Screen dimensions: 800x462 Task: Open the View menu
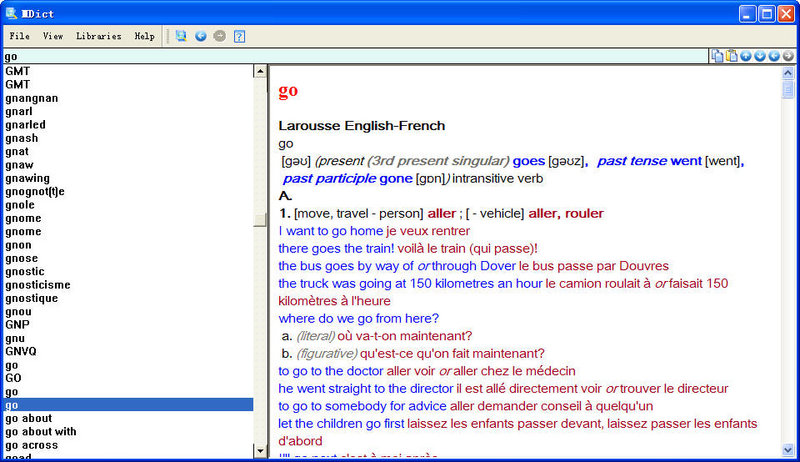[x=53, y=36]
